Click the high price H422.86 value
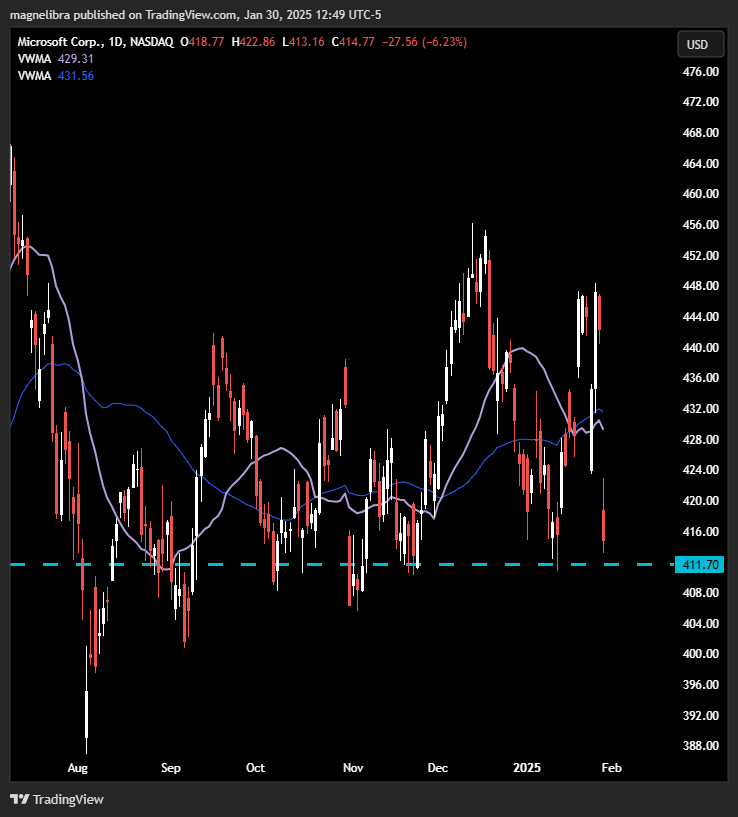Viewport: 738px width, 817px height. [253, 42]
